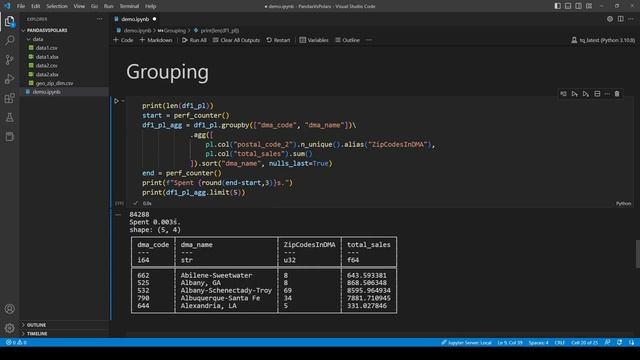640x360 pixels.
Task: Open more cell actions ellipsis
Action: point(607,94)
